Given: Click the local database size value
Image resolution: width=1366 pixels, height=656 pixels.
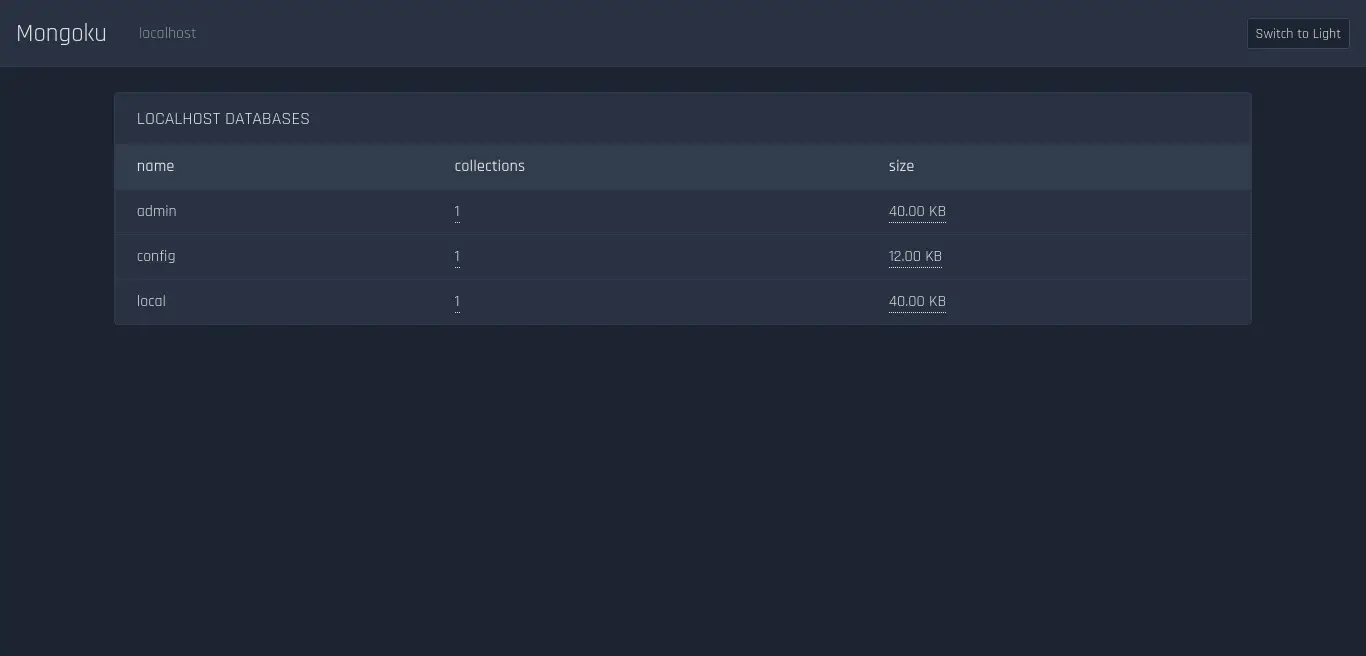Looking at the screenshot, I should (917, 301).
